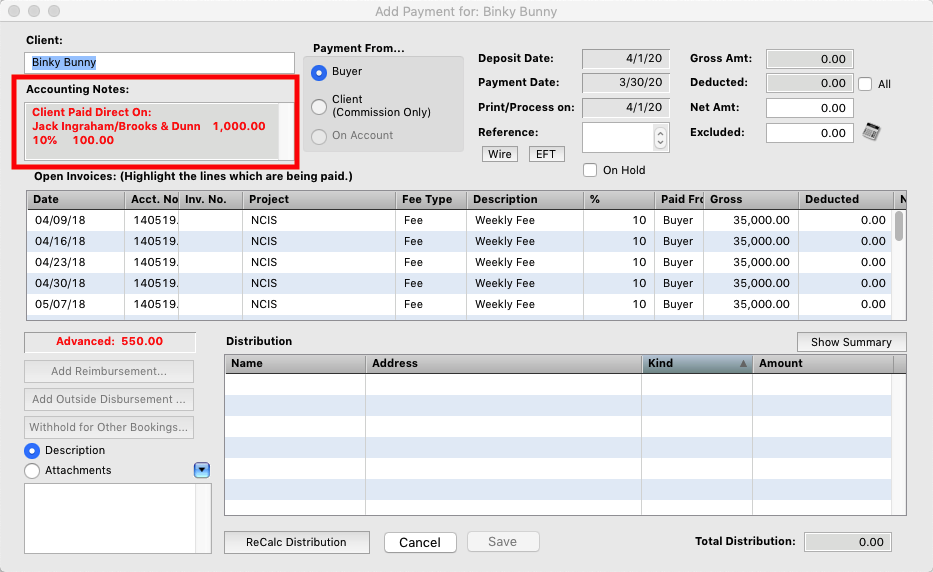Cancel the payment dialog
The image size is (933, 572).
[420, 542]
